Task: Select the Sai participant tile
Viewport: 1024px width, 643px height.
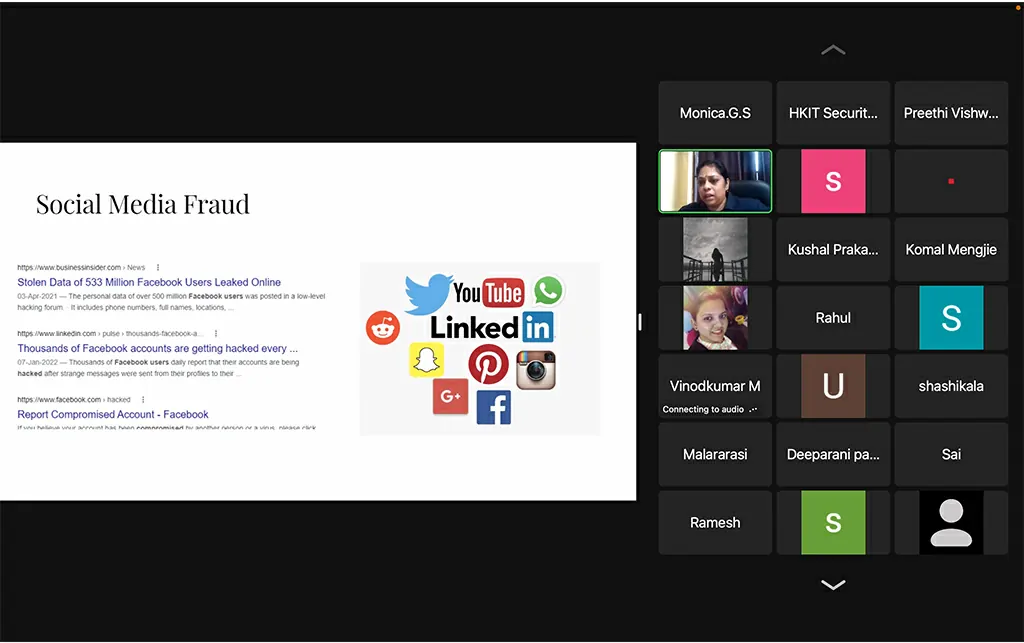Action: pyautogui.click(x=951, y=454)
